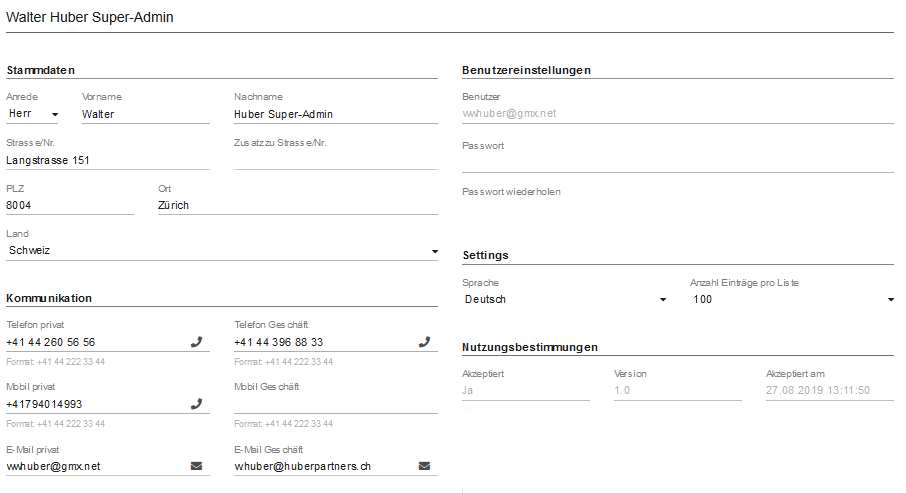The height and width of the screenshot is (493, 906).
Task: Click format hint under Mobil Geschäft
Action: pos(284,424)
